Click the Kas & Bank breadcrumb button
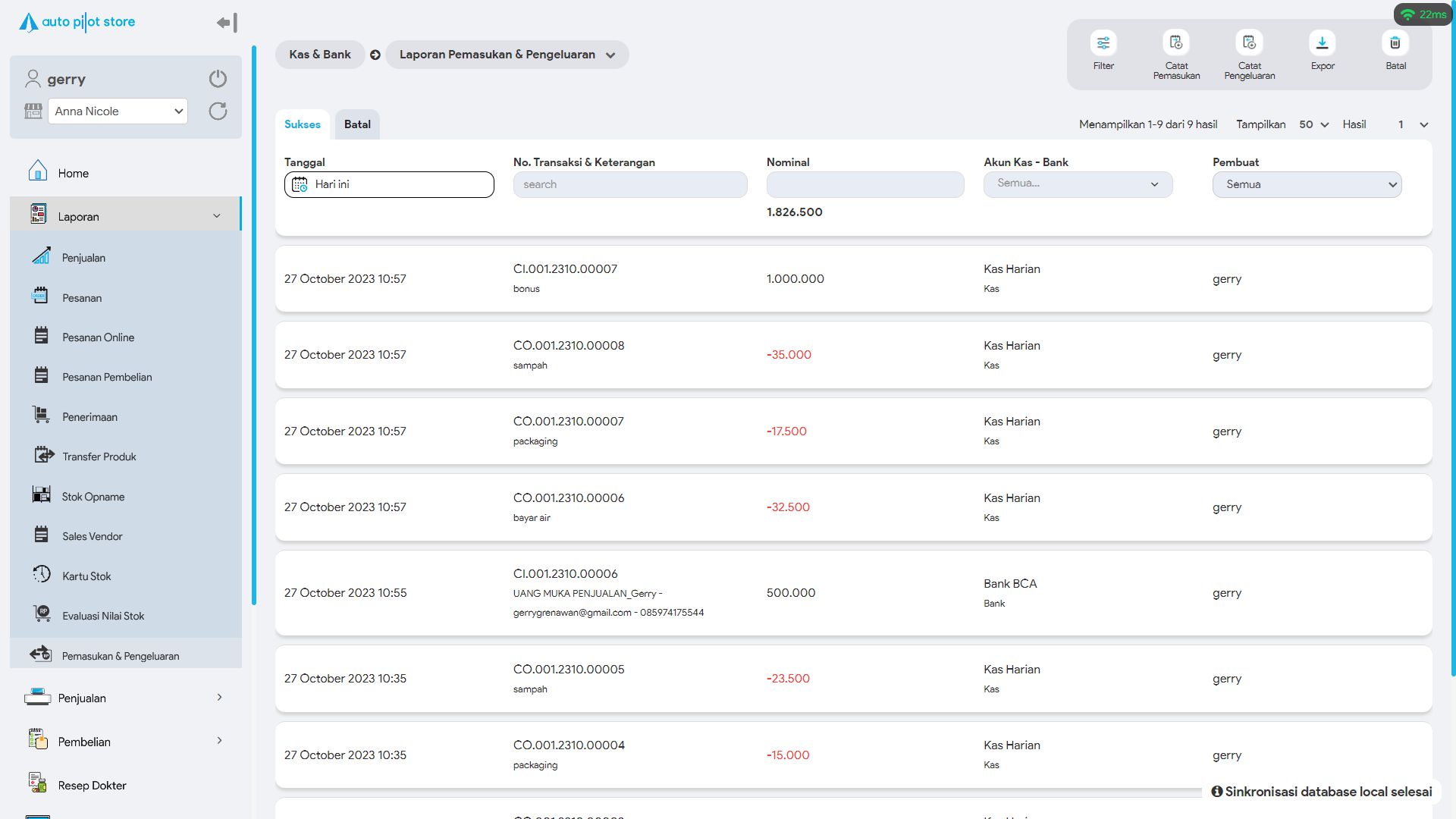Image resolution: width=1456 pixels, height=819 pixels. pos(319,55)
